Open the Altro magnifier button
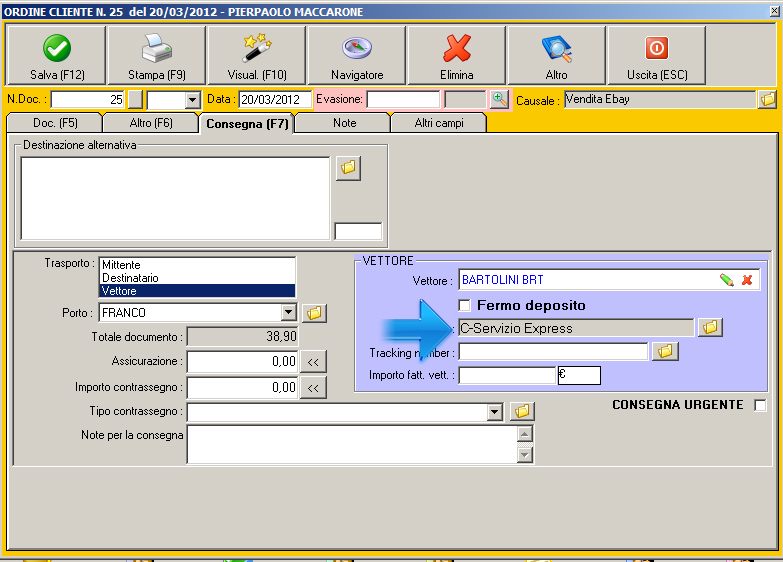Viewport: 783px width, 562px height. tap(556, 55)
